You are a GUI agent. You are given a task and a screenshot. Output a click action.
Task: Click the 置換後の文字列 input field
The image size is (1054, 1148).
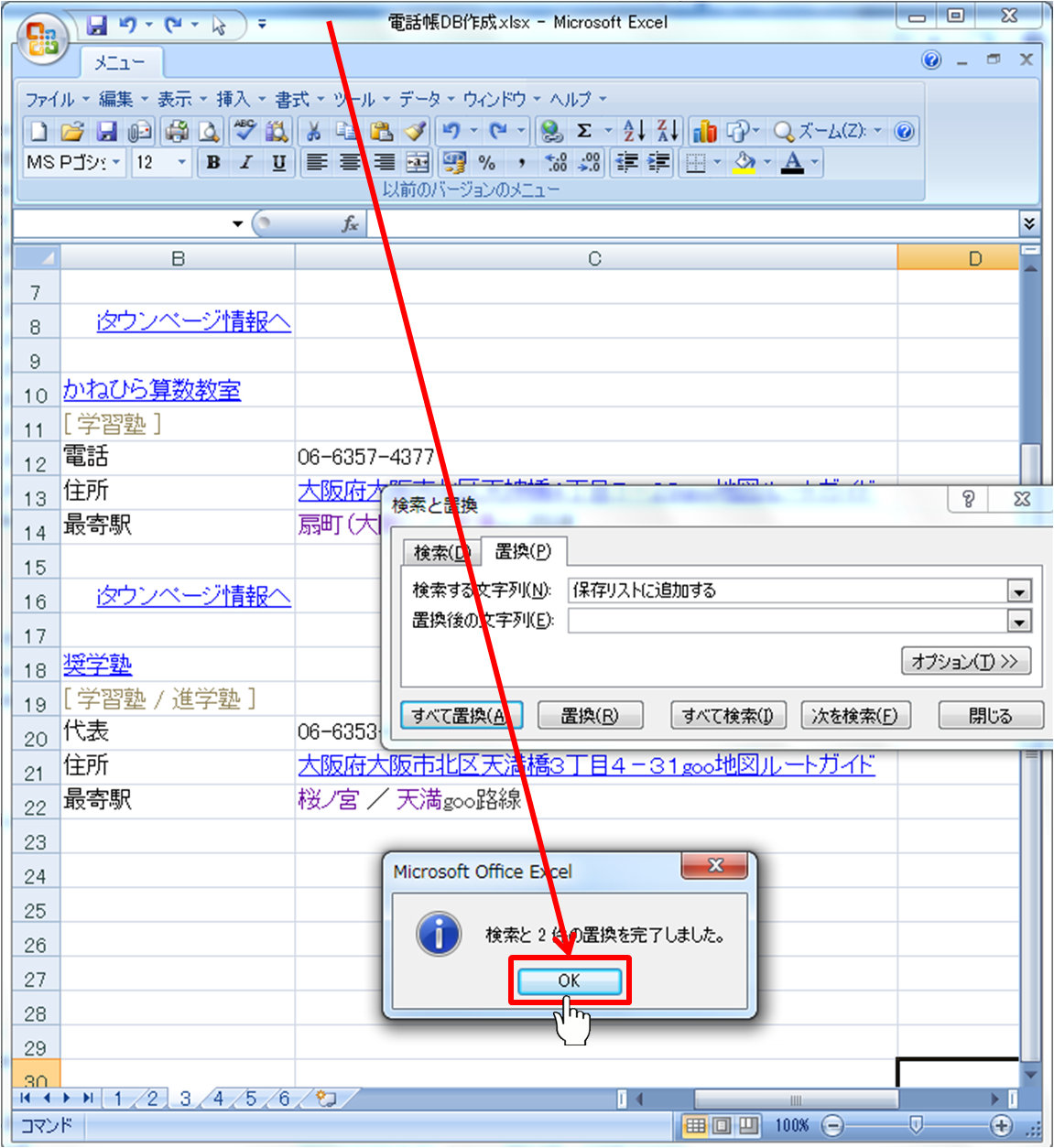click(788, 622)
